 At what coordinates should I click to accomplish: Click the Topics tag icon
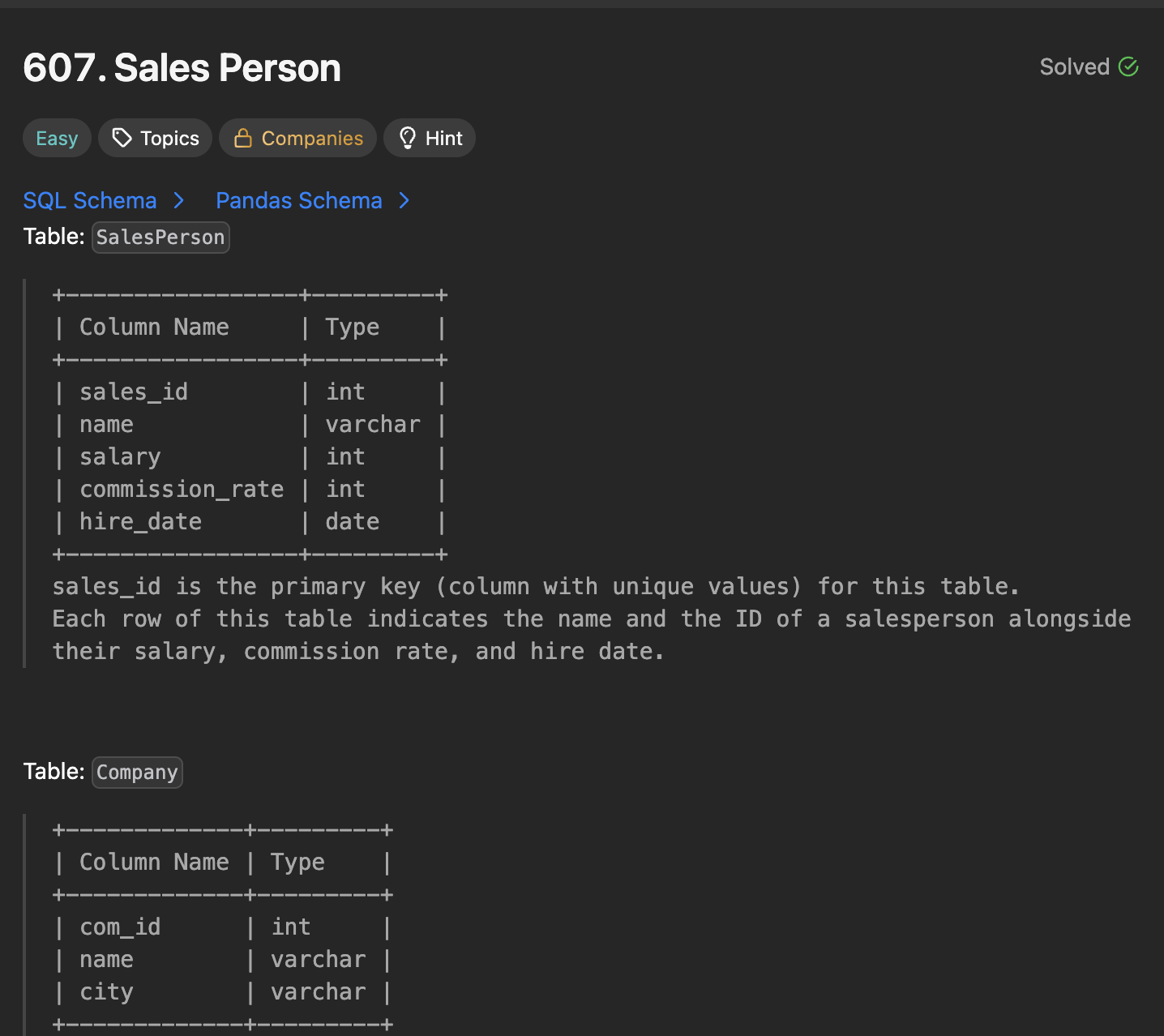(122, 138)
